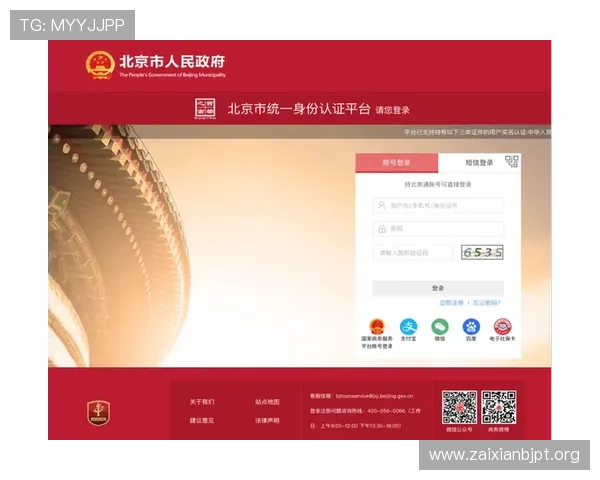Open the 立即注册 link
This screenshot has height=480, width=600.
[x=451, y=303]
